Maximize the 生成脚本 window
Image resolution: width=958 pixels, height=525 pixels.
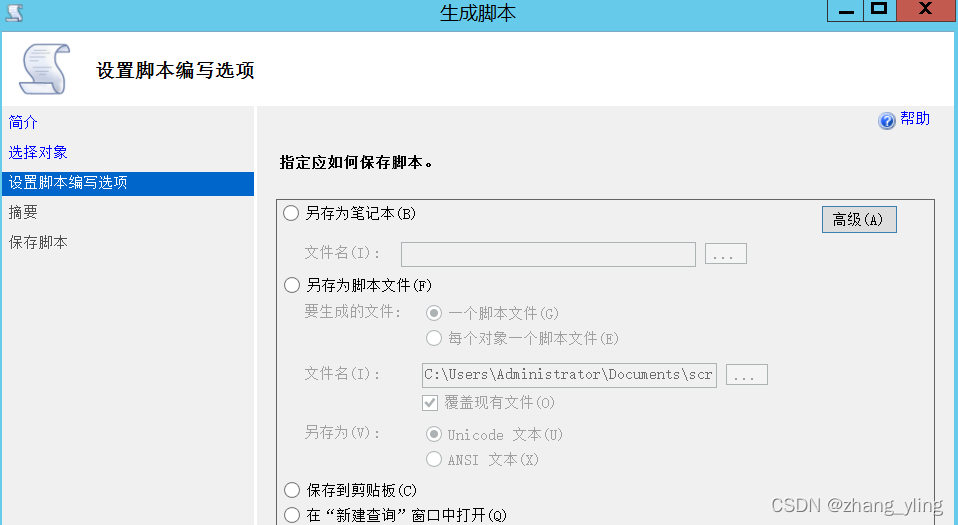[879, 11]
